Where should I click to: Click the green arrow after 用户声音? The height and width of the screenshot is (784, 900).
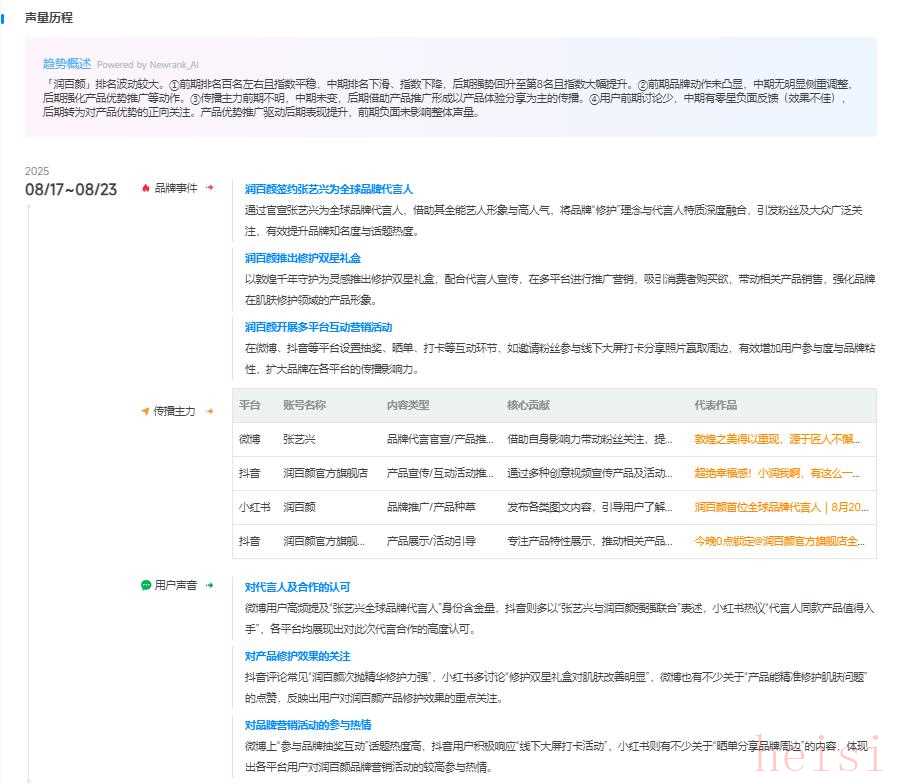pyautogui.click(x=210, y=585)
